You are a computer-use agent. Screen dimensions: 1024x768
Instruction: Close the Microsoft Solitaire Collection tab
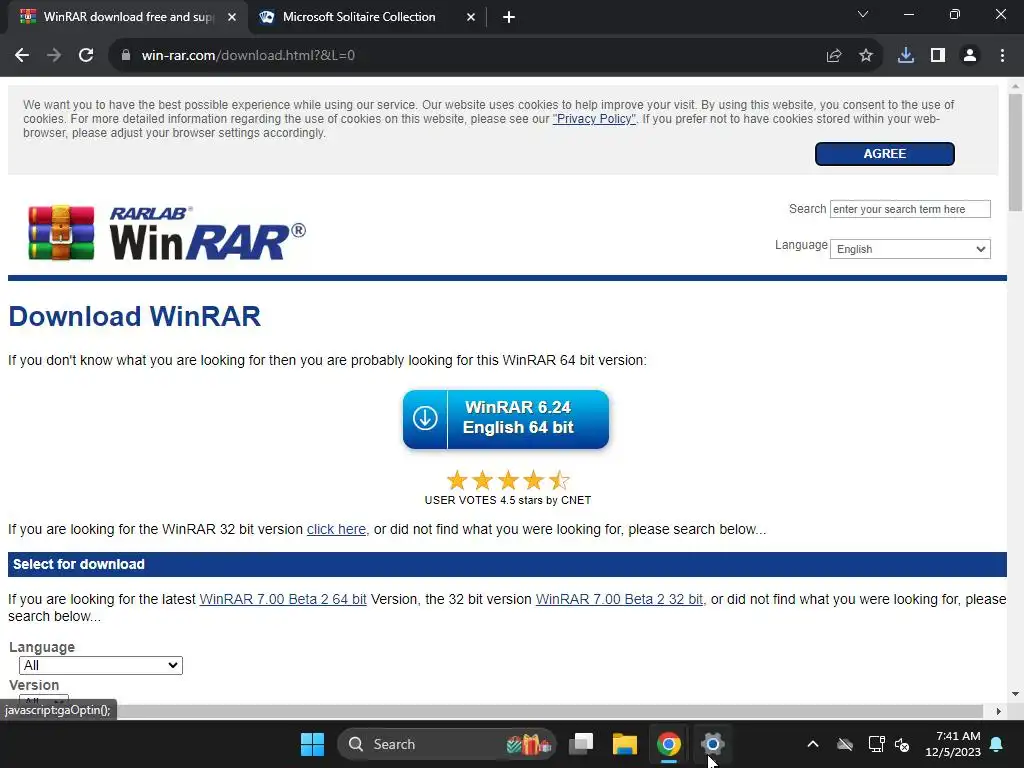point(471,18)
